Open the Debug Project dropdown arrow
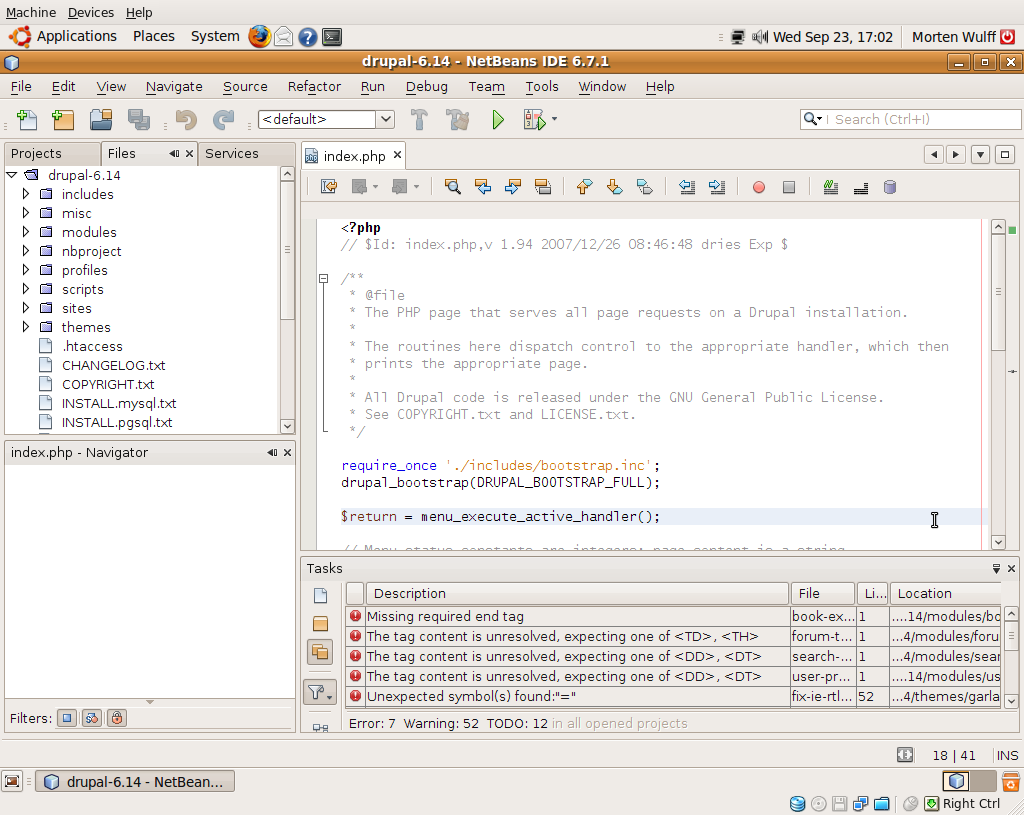This screenshot has width=1024, height=815. 554,119
